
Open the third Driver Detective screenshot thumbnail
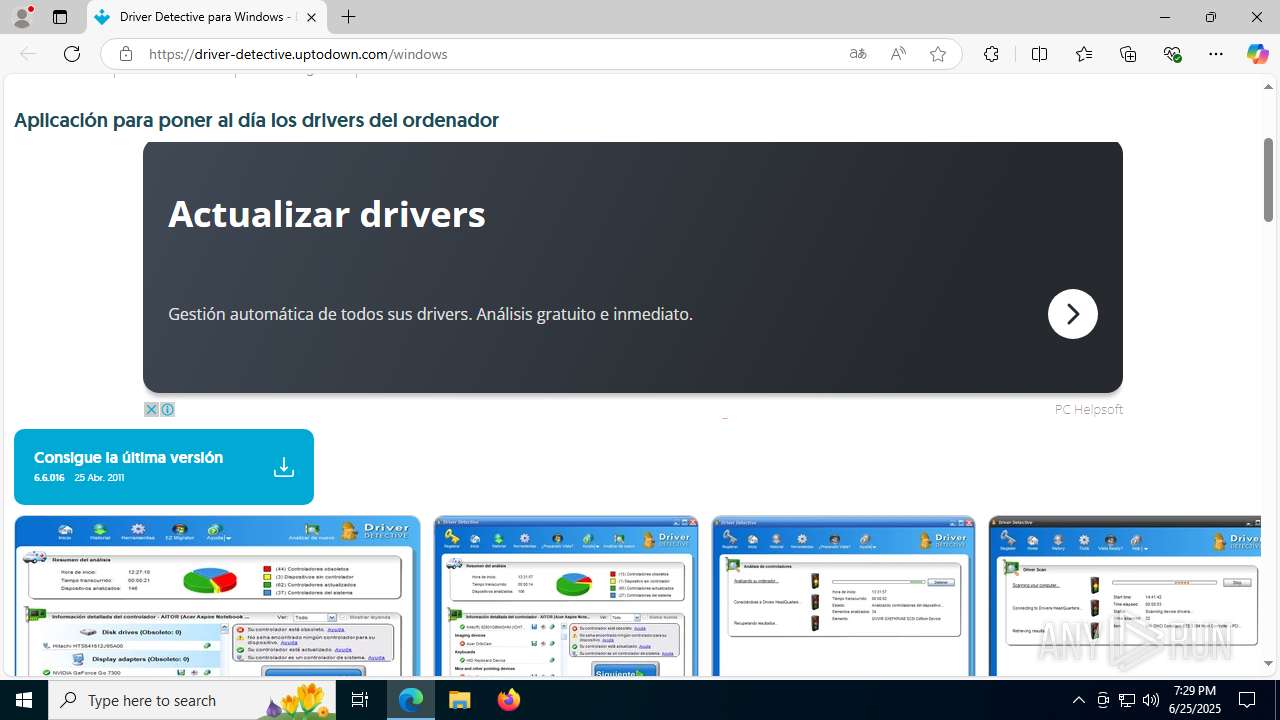coord(843,596)
